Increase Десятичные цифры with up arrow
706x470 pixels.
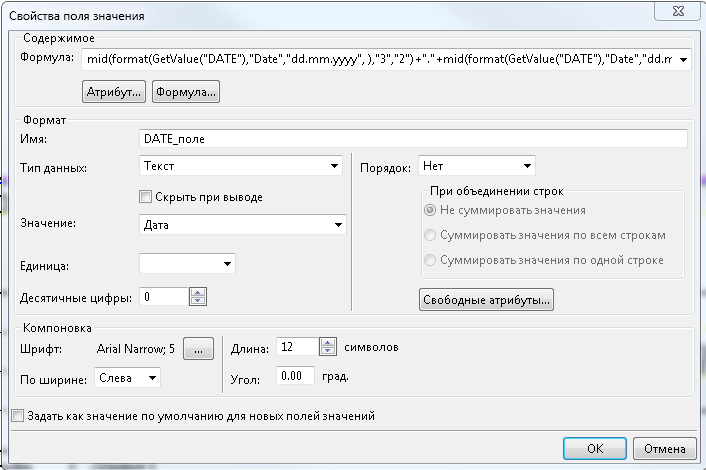197,292
